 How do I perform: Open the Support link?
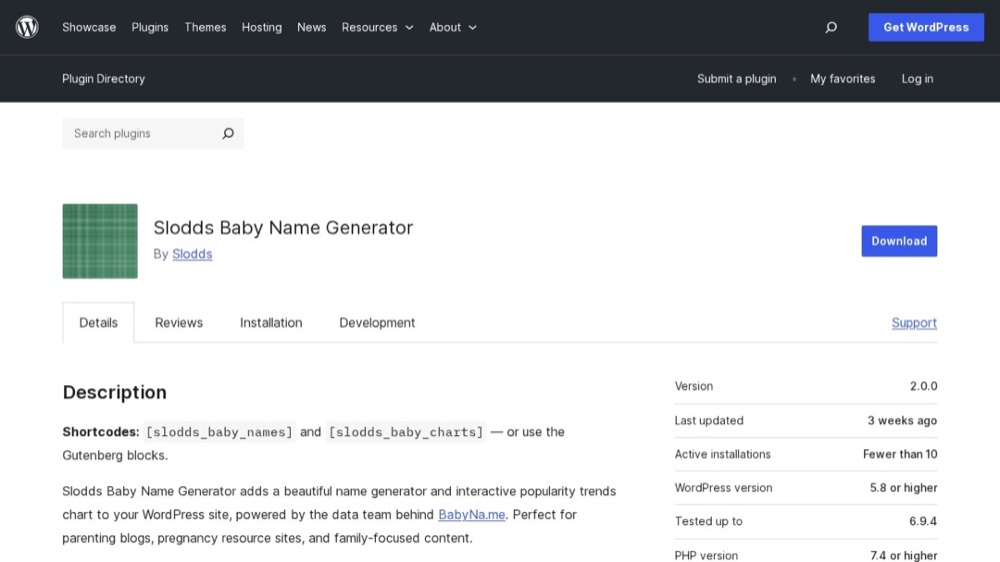click(914, 323)
